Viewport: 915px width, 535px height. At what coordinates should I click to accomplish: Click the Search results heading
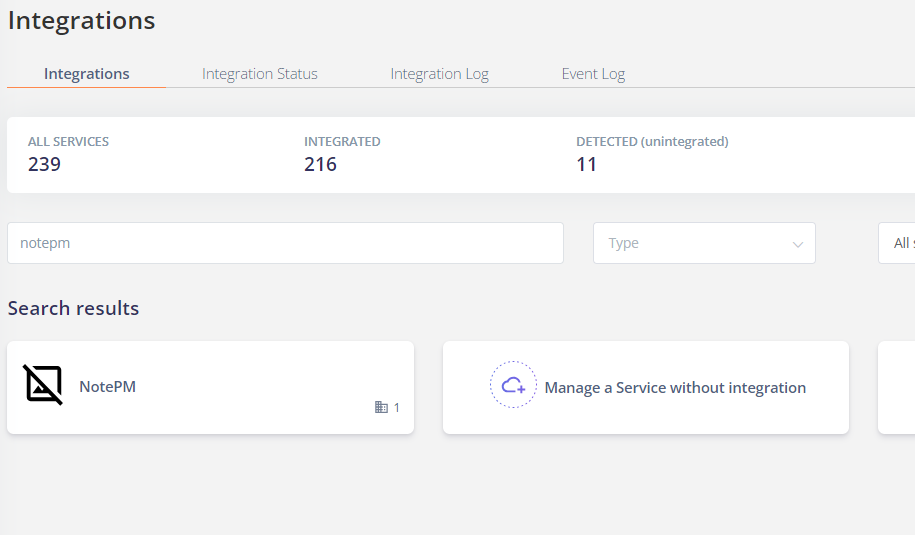tap(74, 308)
